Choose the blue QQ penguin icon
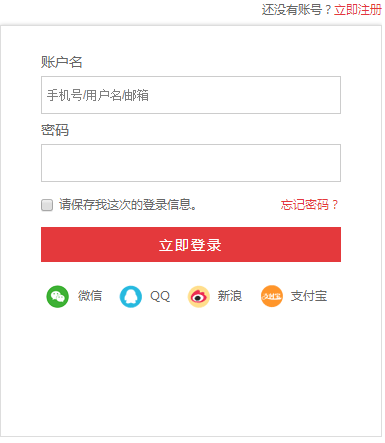 tap(131, 296)
